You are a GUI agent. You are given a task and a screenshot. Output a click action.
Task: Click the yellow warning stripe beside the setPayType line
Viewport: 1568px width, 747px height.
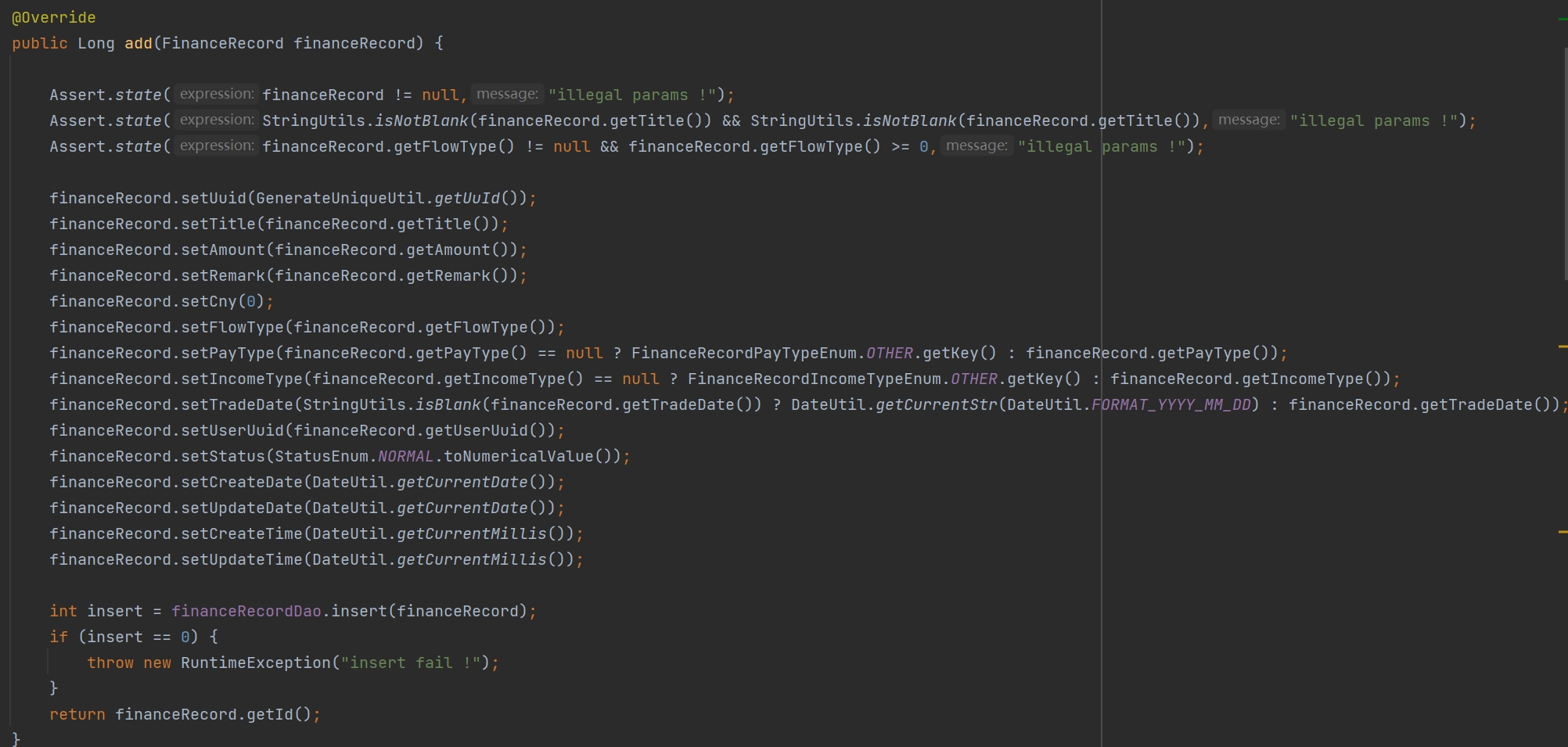pyautogui.click(x=1563, y=346)
